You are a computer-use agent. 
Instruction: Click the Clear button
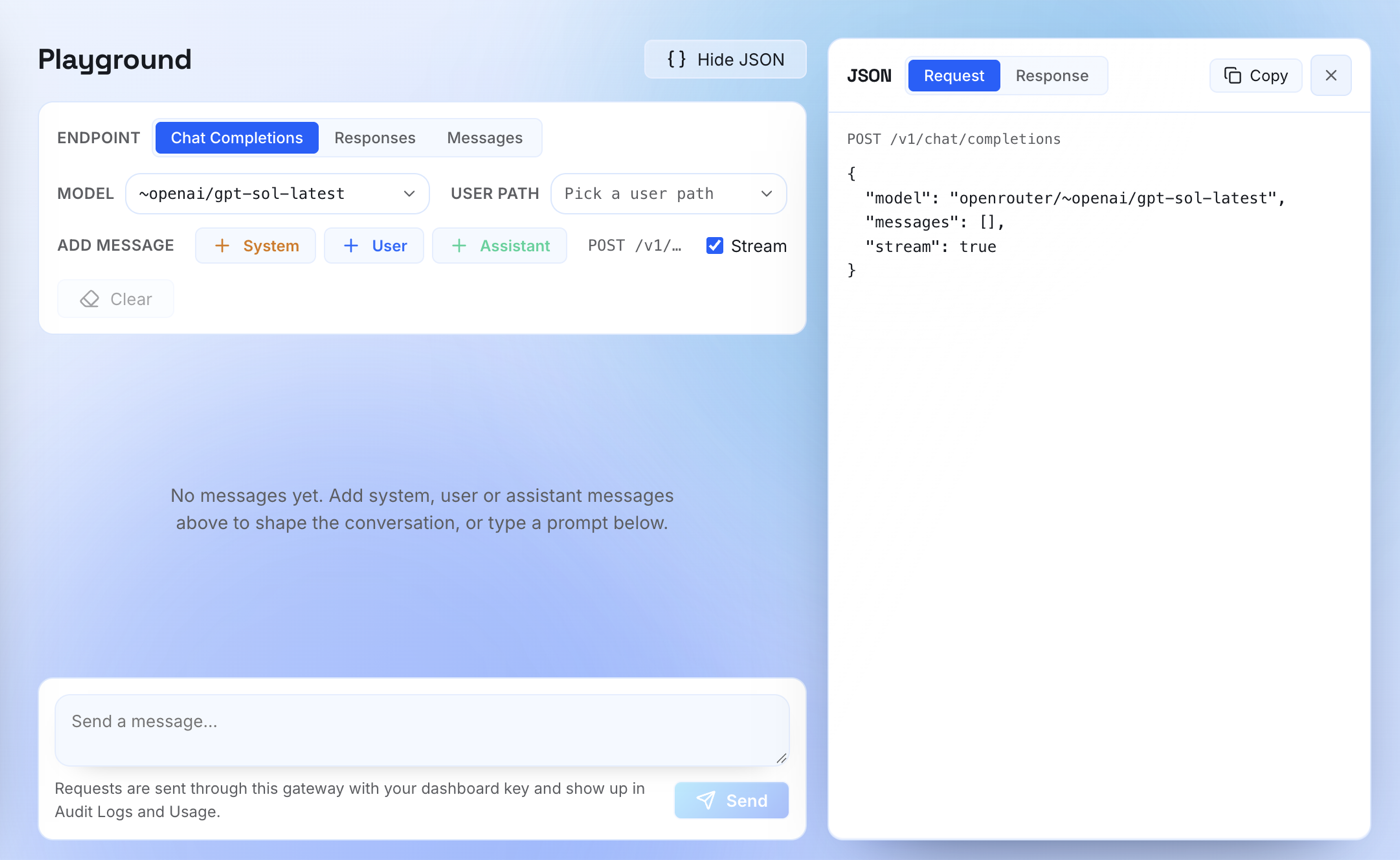click(115, 299)
